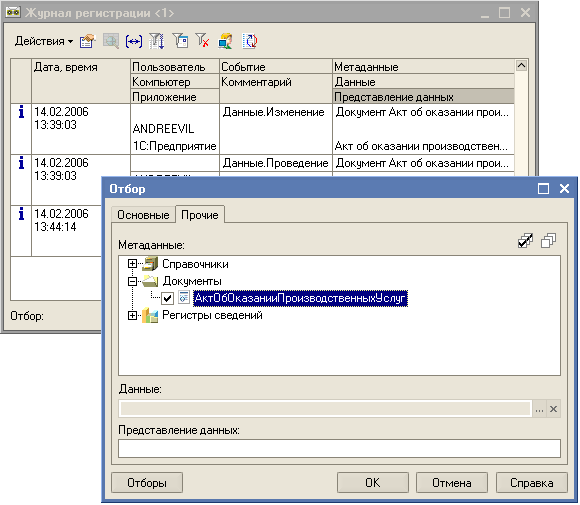Click the Дата, время column header
Screen dimensions: 580x505
tap(81, 81)
